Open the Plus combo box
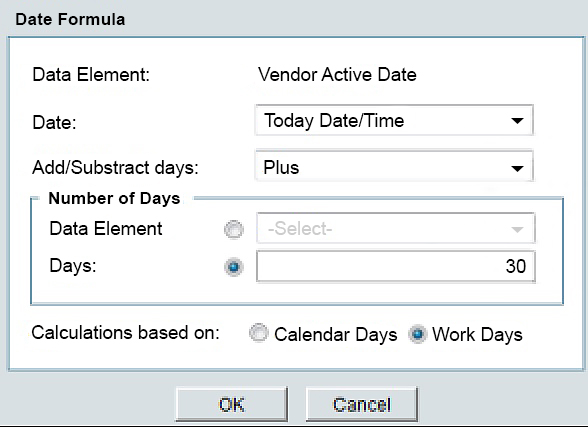588x427 pixels. coord(394,167)
